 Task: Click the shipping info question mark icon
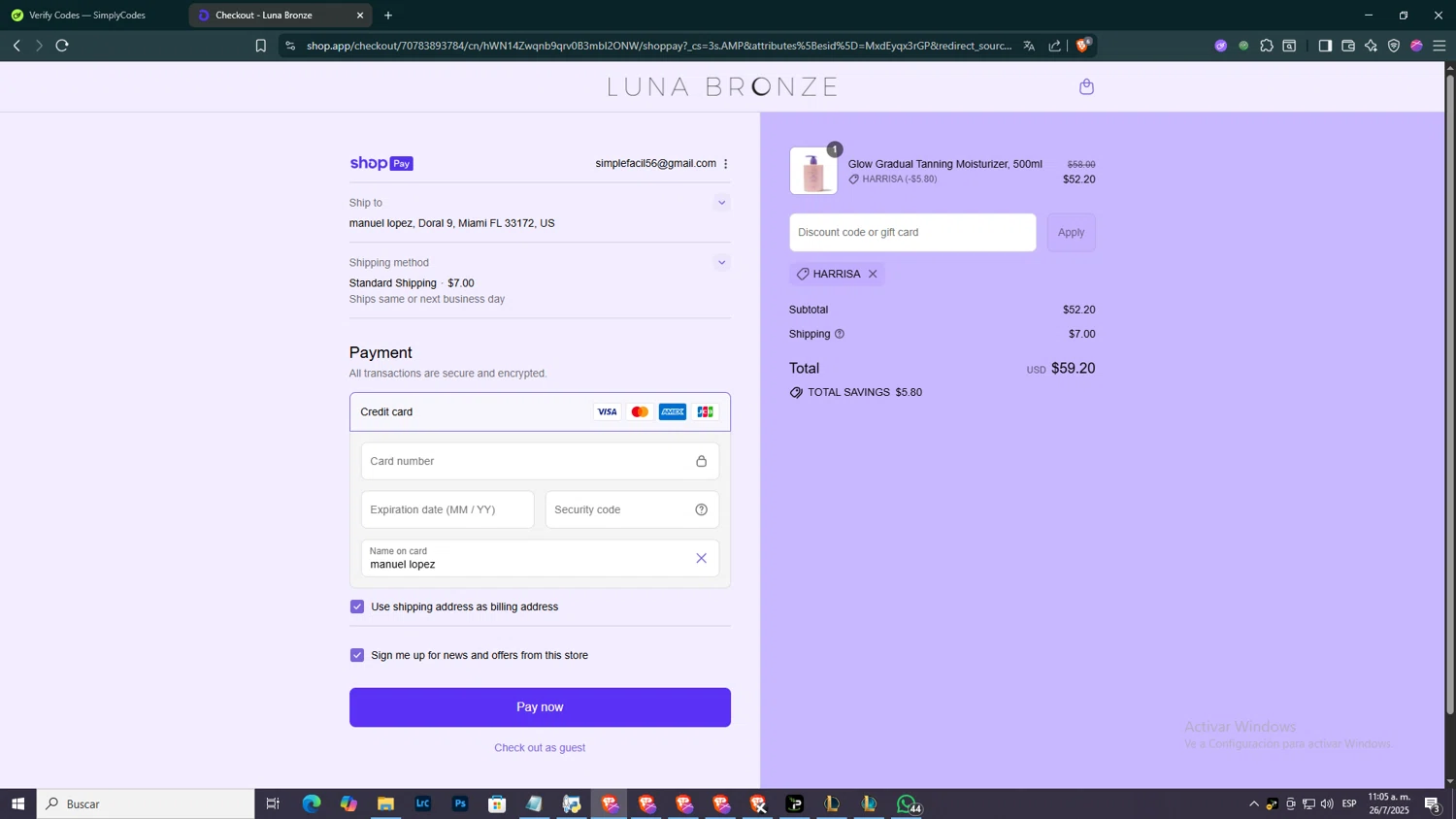pos(840,334)
